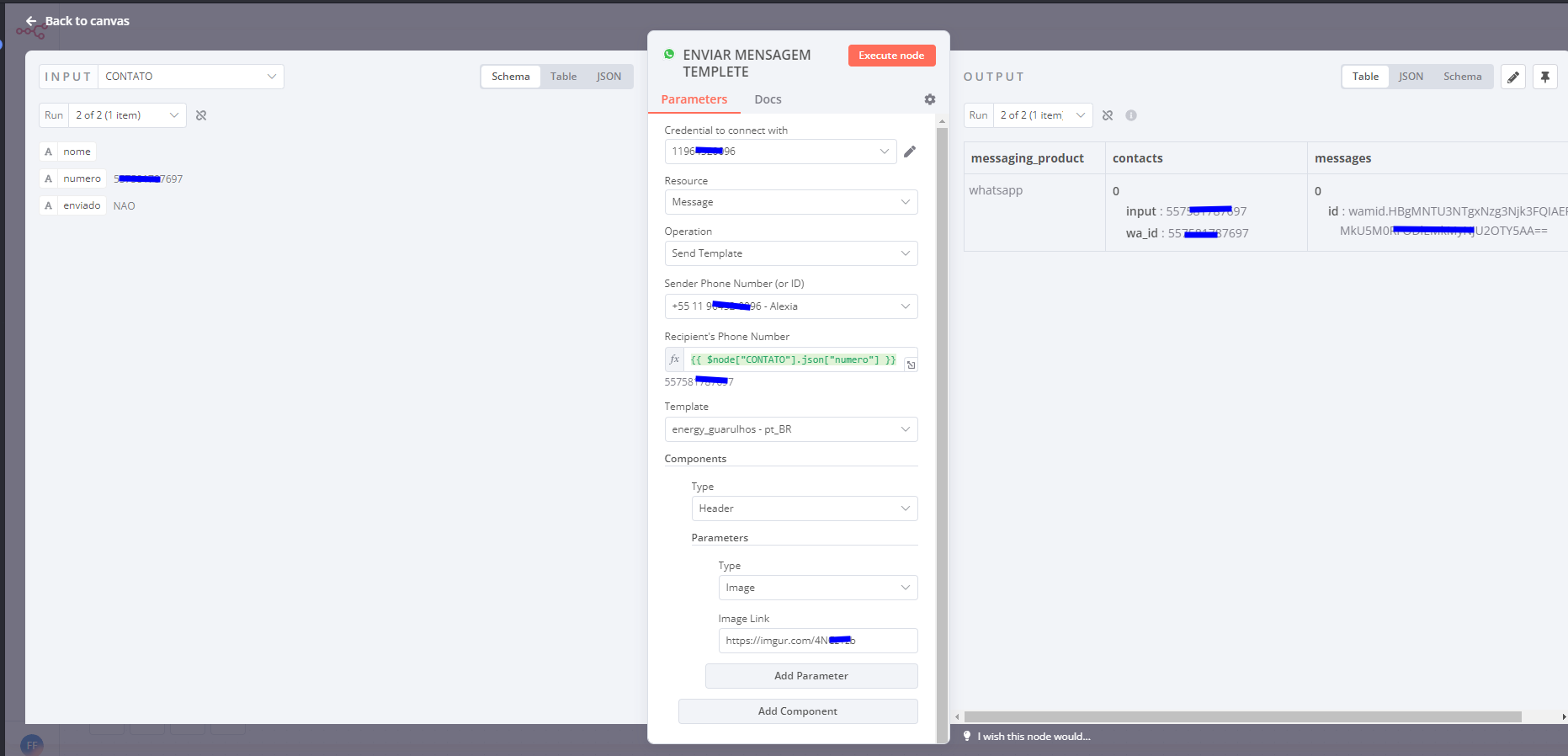Open the Credential to connect with dropdown
The image size is (1568, 756).
pyautogui.click(x=780, y=152)
